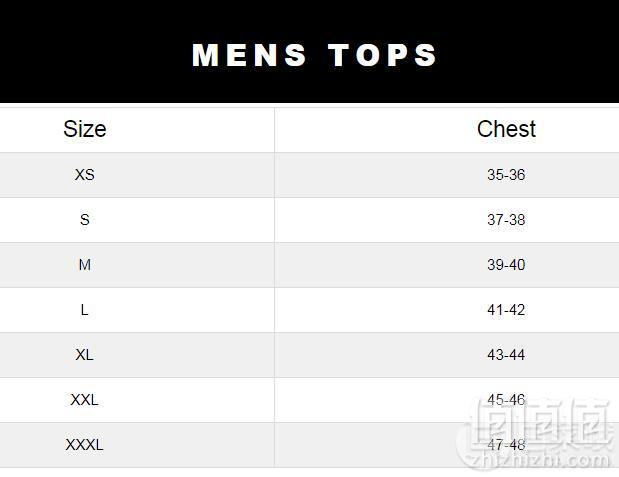Screen dimensions: 619x477
Task: Select the 43-44 chest value
Action: click(x=506, y=355)
